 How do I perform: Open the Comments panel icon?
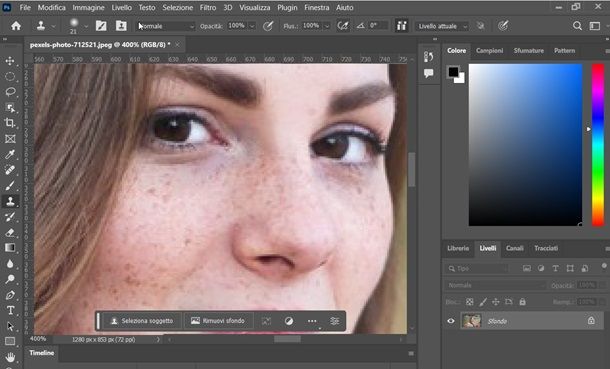428,73
